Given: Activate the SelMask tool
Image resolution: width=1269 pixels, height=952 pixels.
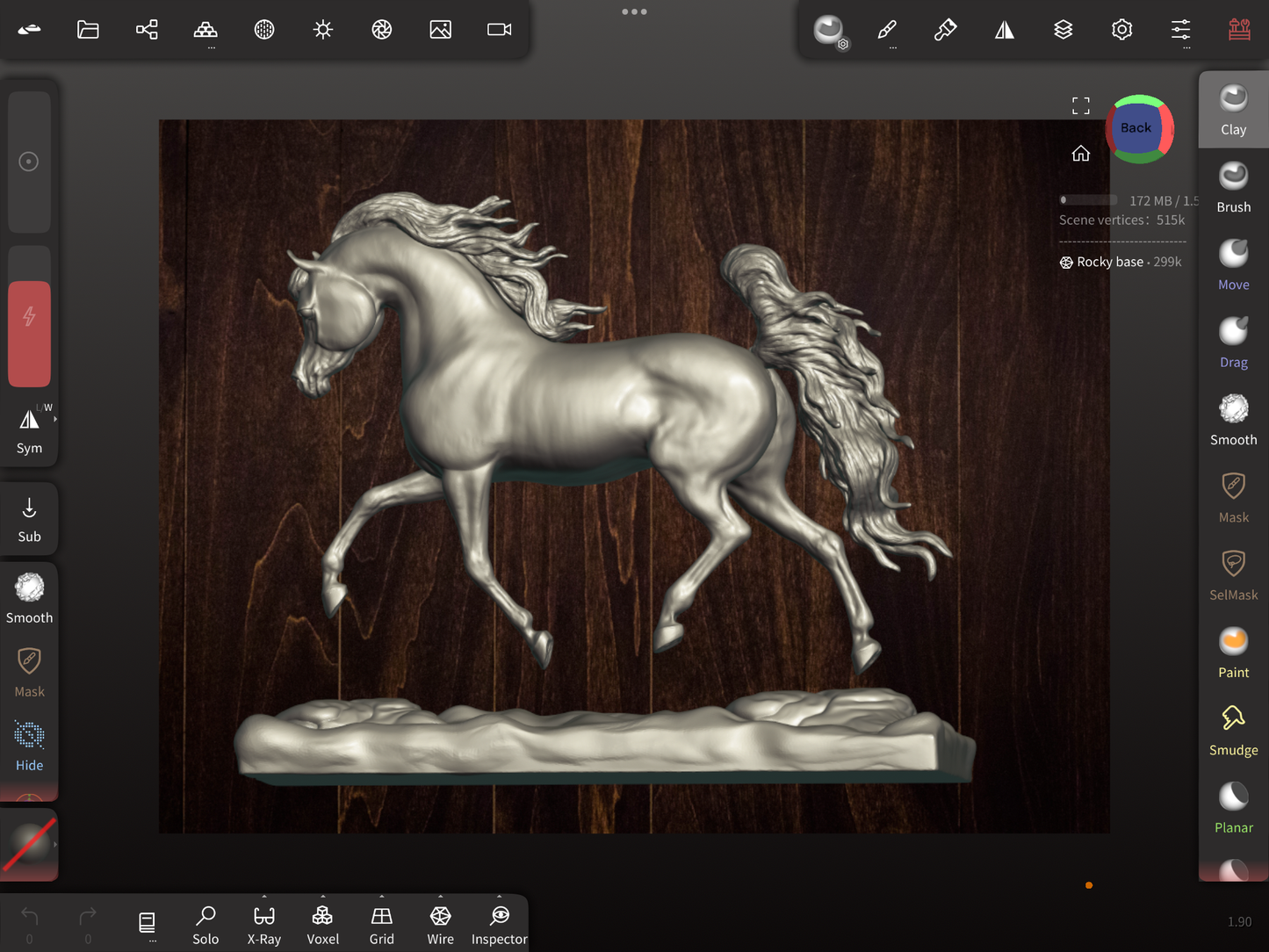Looking at the screenshot, I should coord(1233,574).
